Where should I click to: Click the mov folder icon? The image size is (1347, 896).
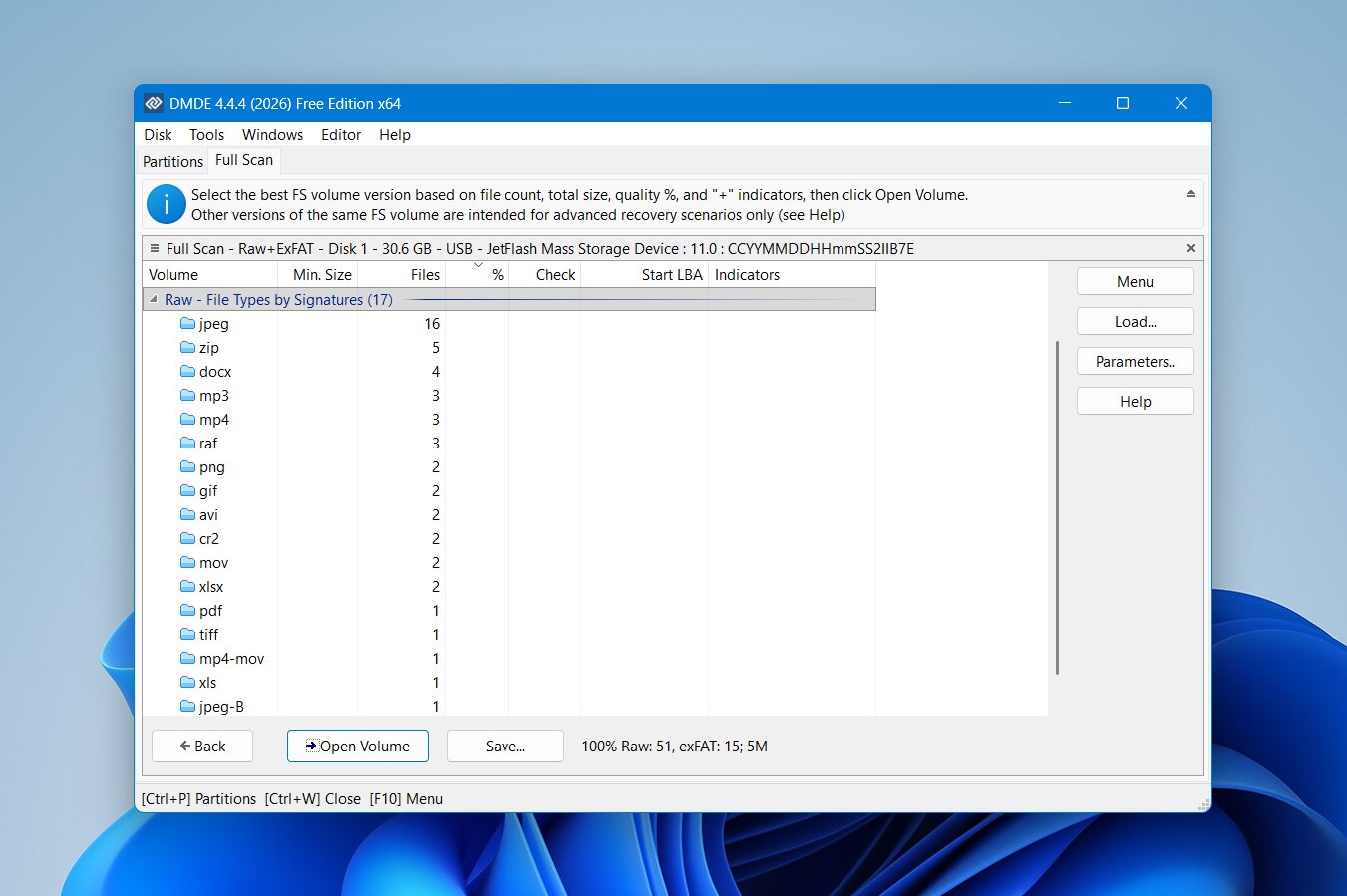(x=187, y=562)
